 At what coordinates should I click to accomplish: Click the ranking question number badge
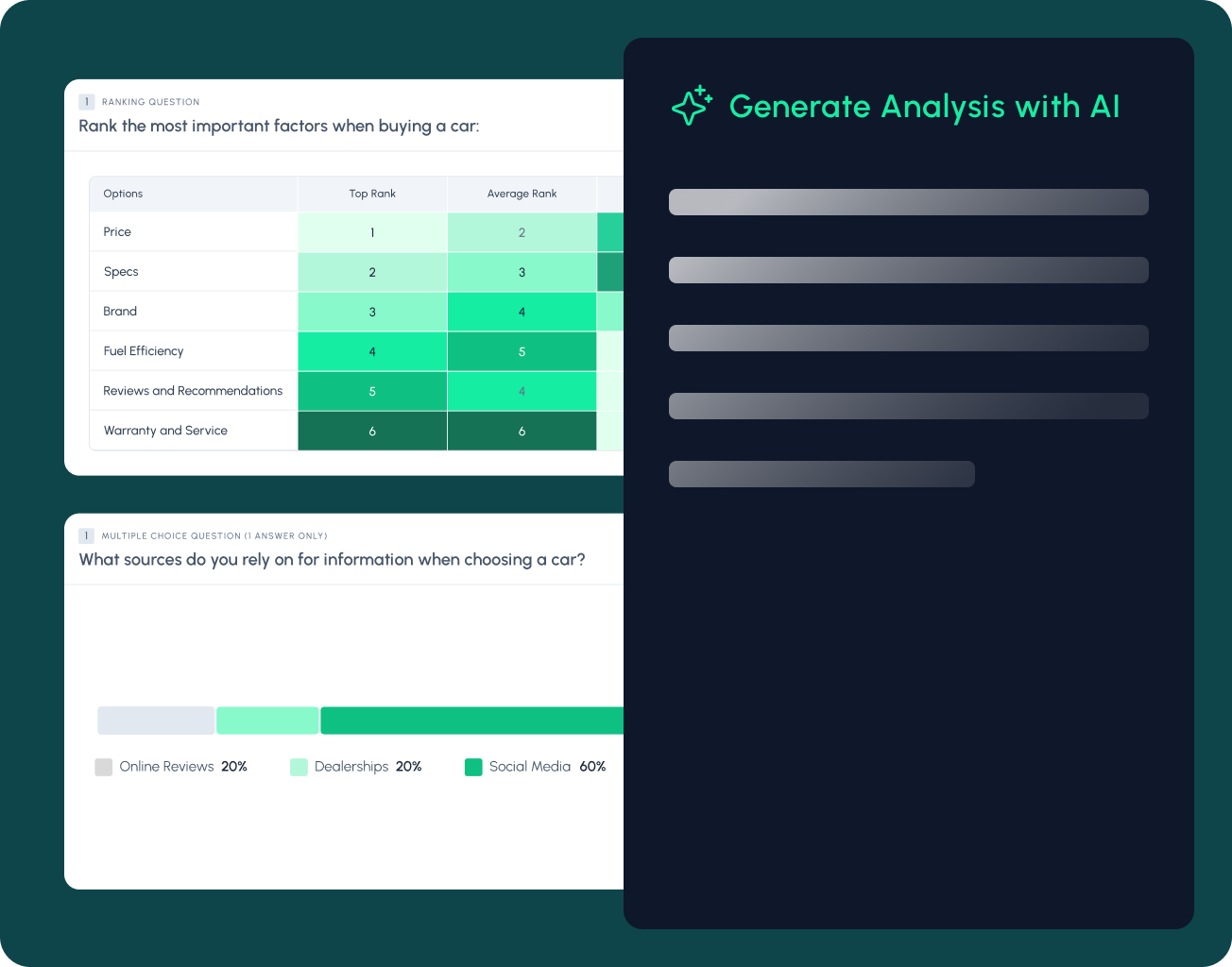(86, 102)
